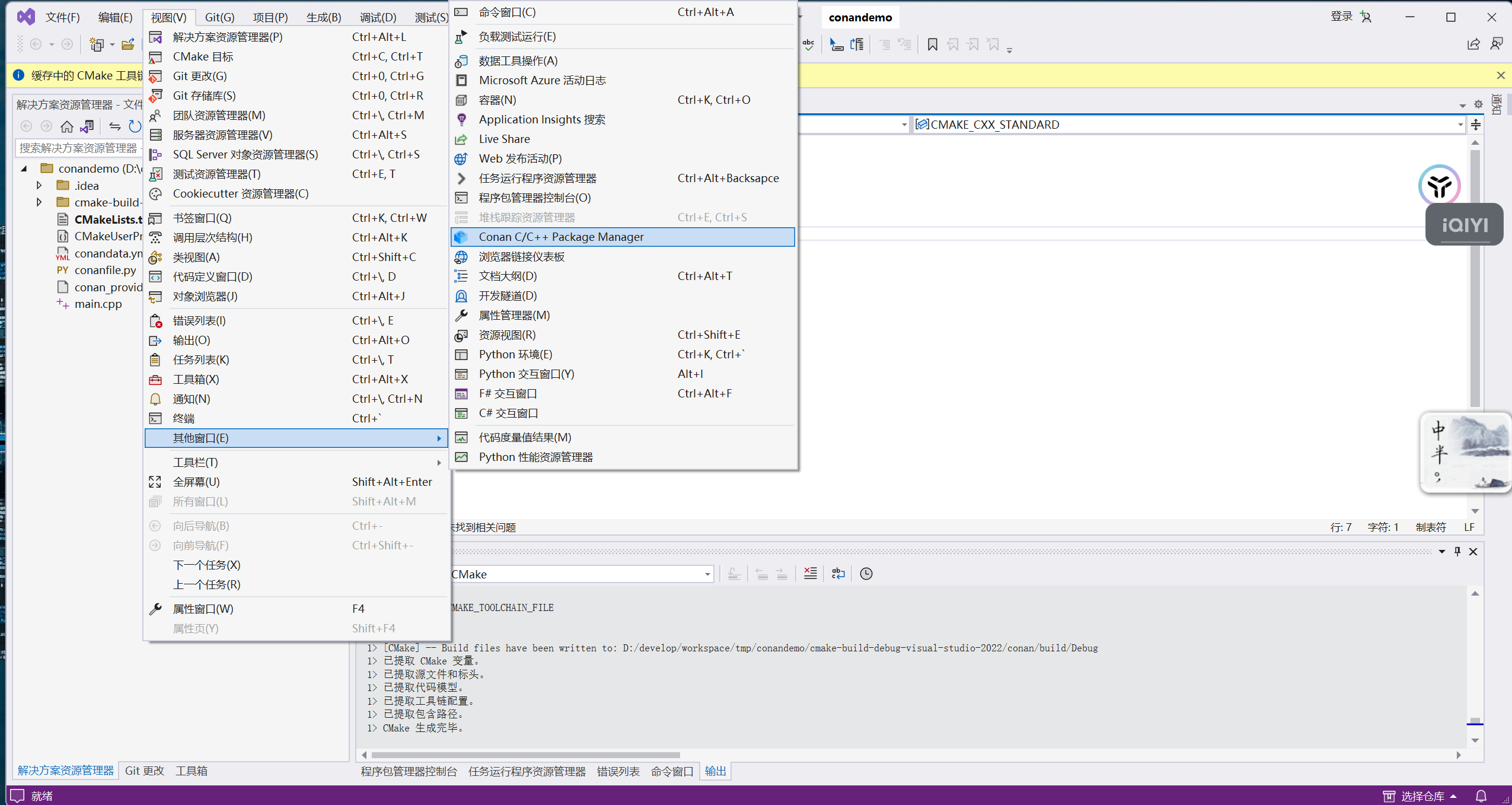Click the Git 更改 menu icon
The width and height of the screenshot is (1512, 805).
155,77
